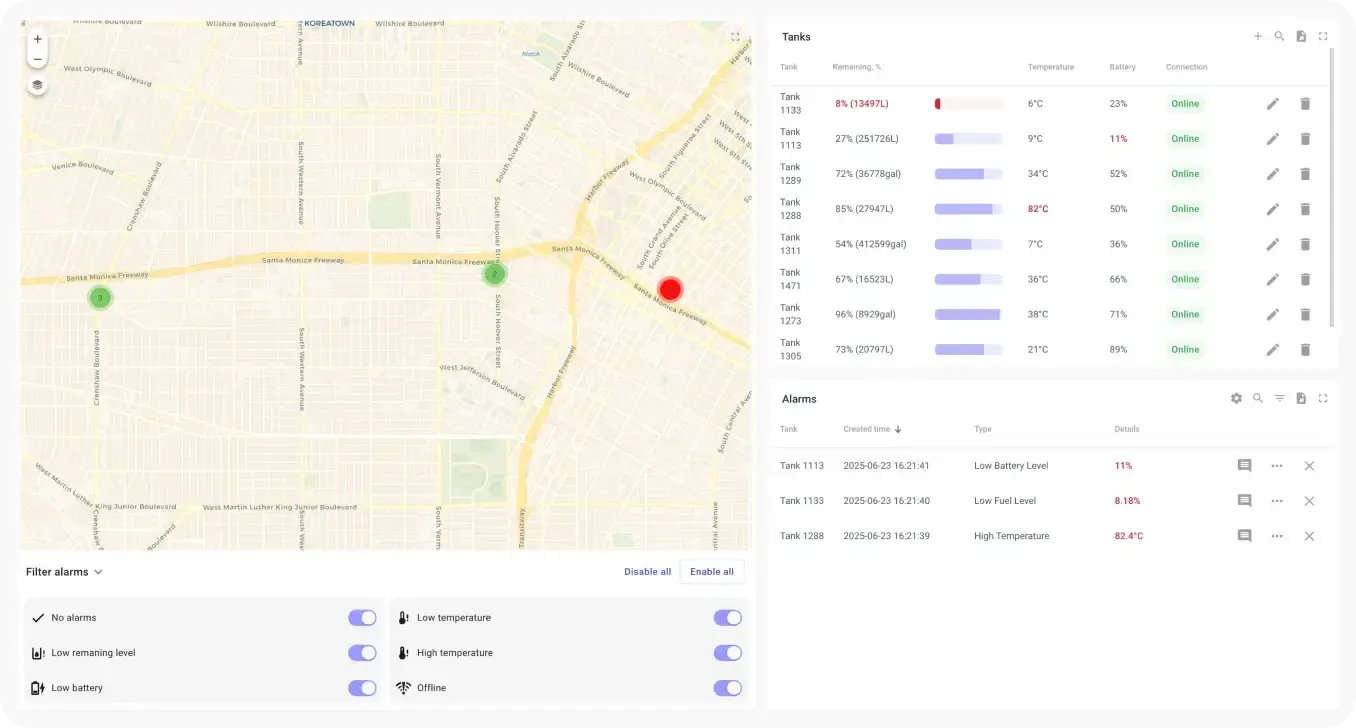This screenshot has height=728, width=1356.
Task: Sort alarms by Created time
Action: point(872,429)
